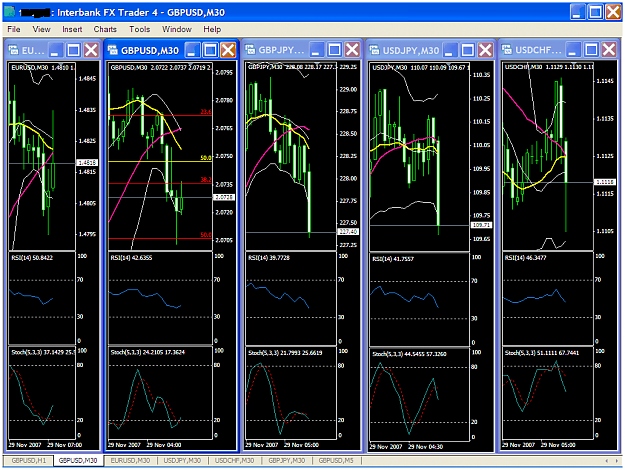Maximize the EURUSD chart window

[x=73, y=50]
